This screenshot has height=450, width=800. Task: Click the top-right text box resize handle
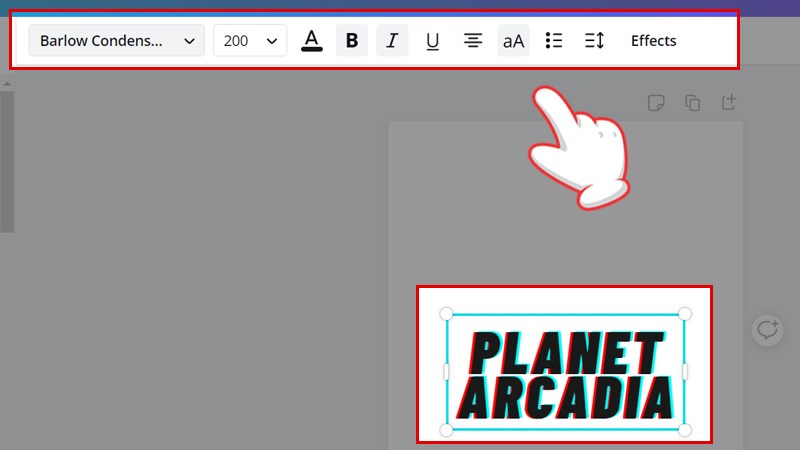tap(685, 314)
